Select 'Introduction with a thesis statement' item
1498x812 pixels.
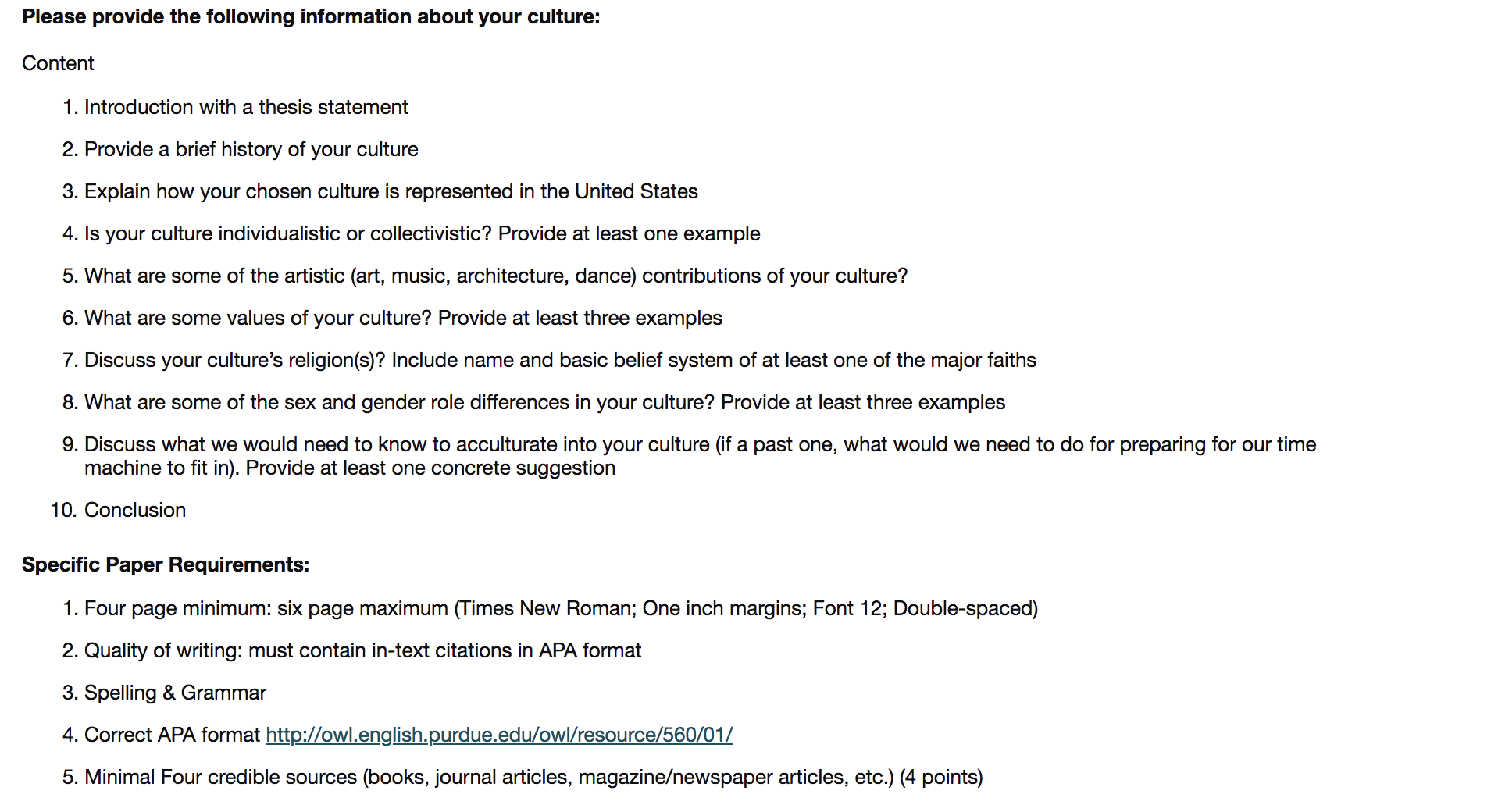246,107
